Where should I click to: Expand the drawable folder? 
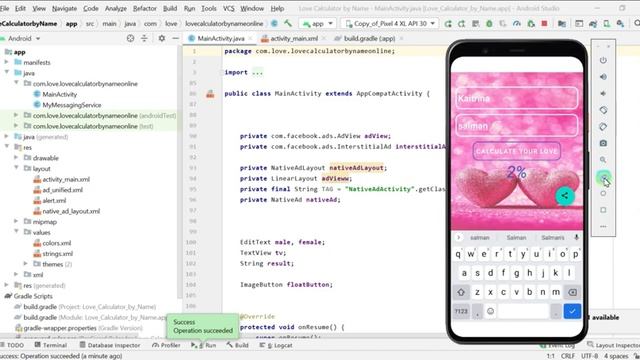tap(16, 158)
